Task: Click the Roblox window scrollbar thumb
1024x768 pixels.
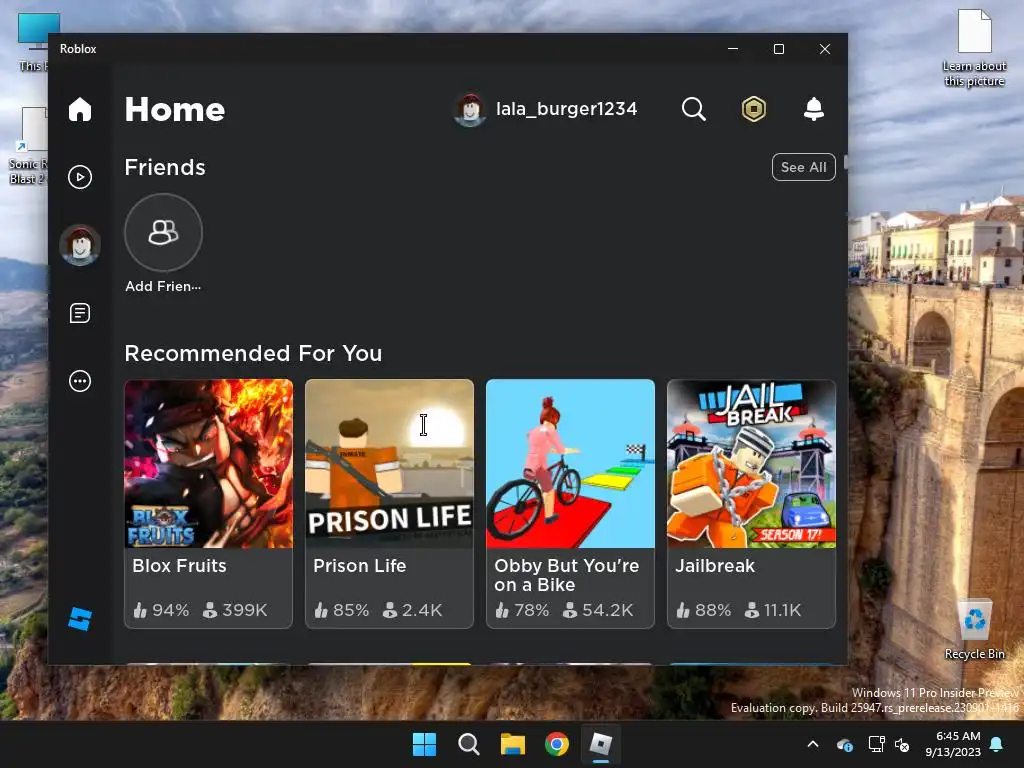Action: (845, 162)
